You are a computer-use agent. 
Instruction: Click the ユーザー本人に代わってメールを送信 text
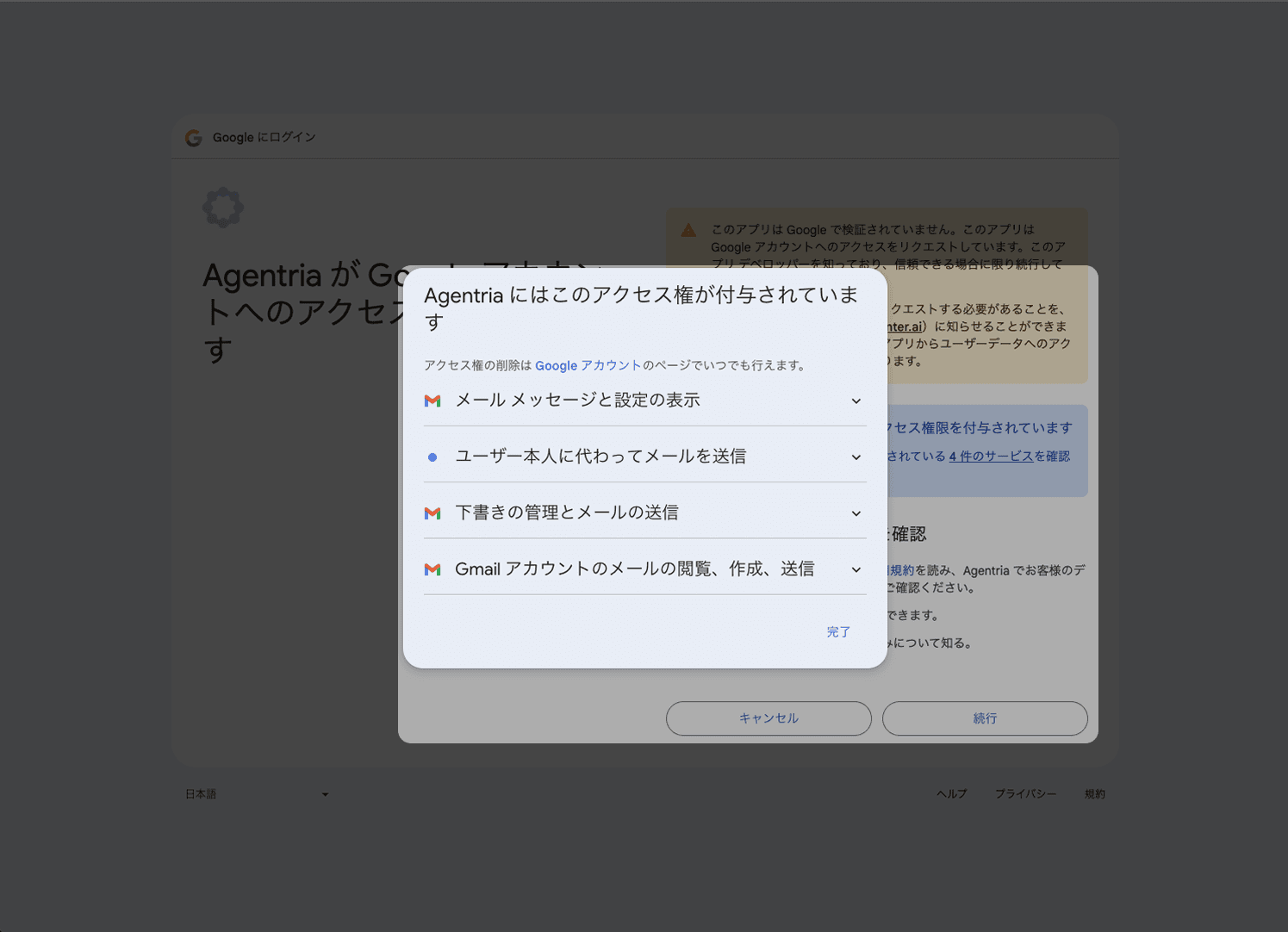click(x=600, y=456)
